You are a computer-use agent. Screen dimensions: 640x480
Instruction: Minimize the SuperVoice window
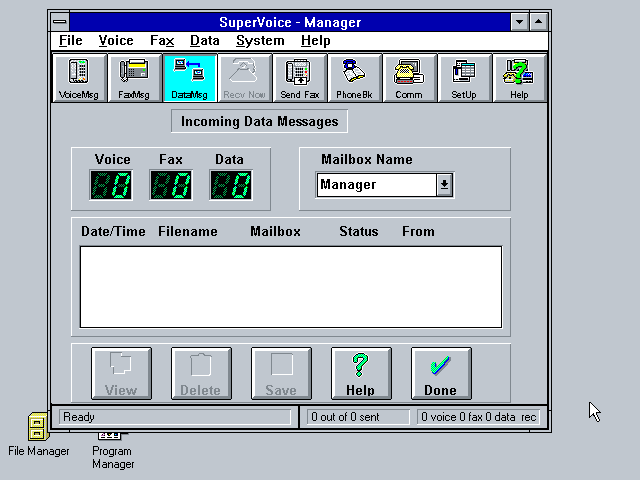[x=520, y=22]
